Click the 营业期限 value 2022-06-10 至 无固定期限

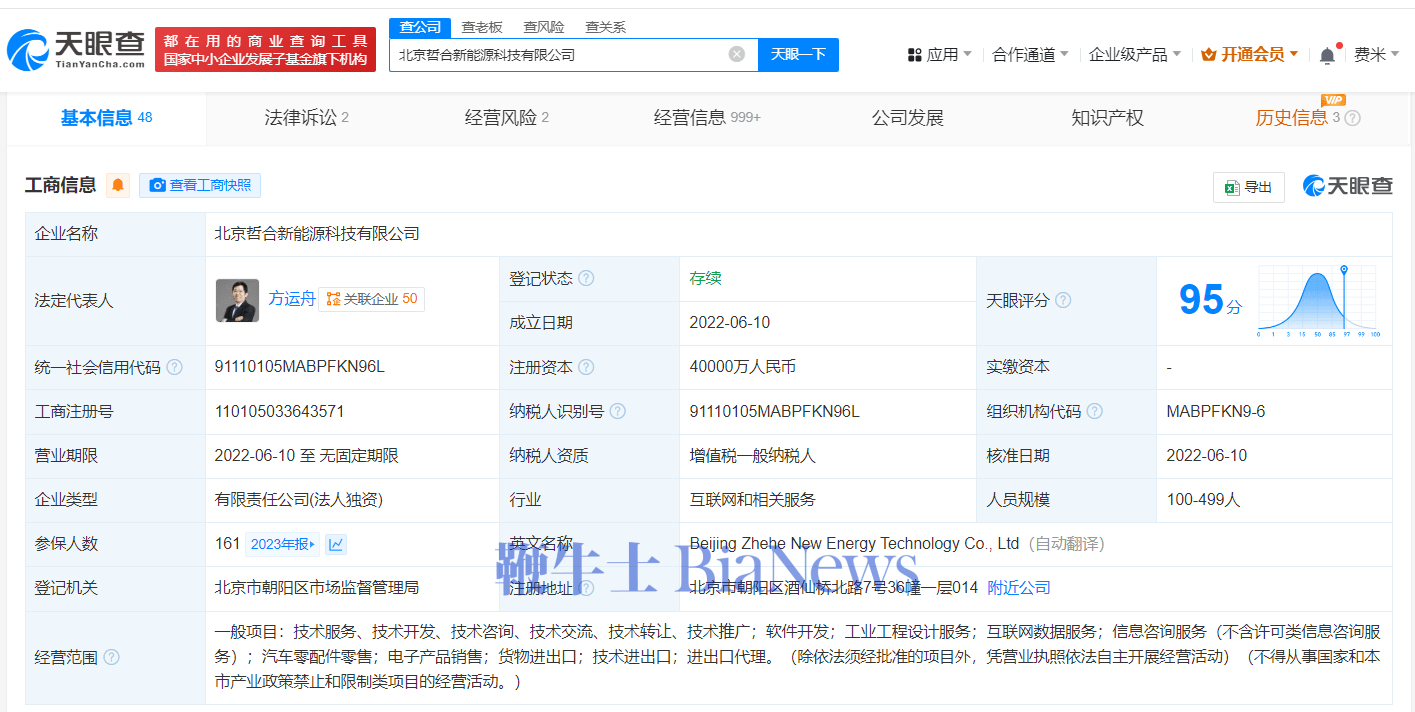[306, 456]
